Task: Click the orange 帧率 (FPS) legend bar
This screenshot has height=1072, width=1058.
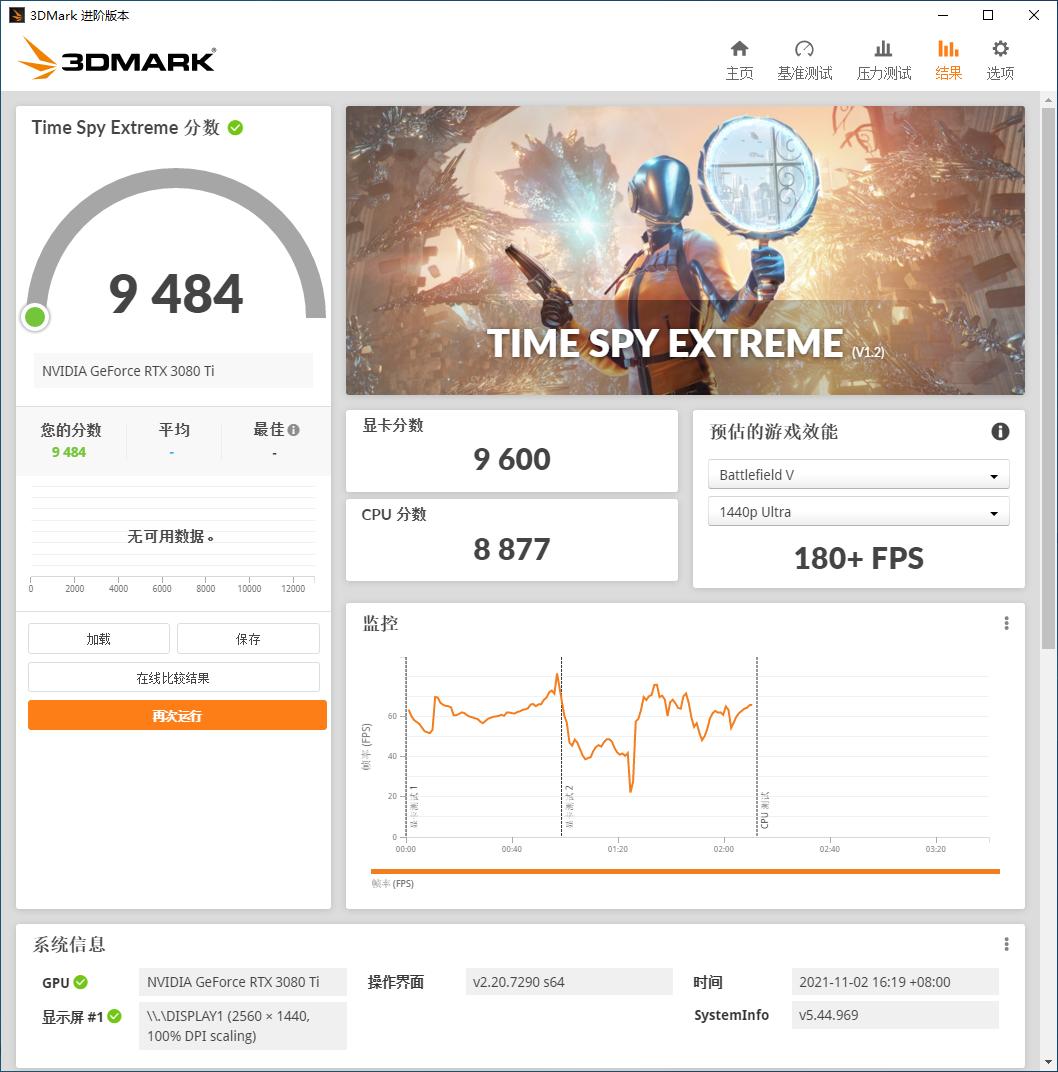Action: [x=685, y=871]
